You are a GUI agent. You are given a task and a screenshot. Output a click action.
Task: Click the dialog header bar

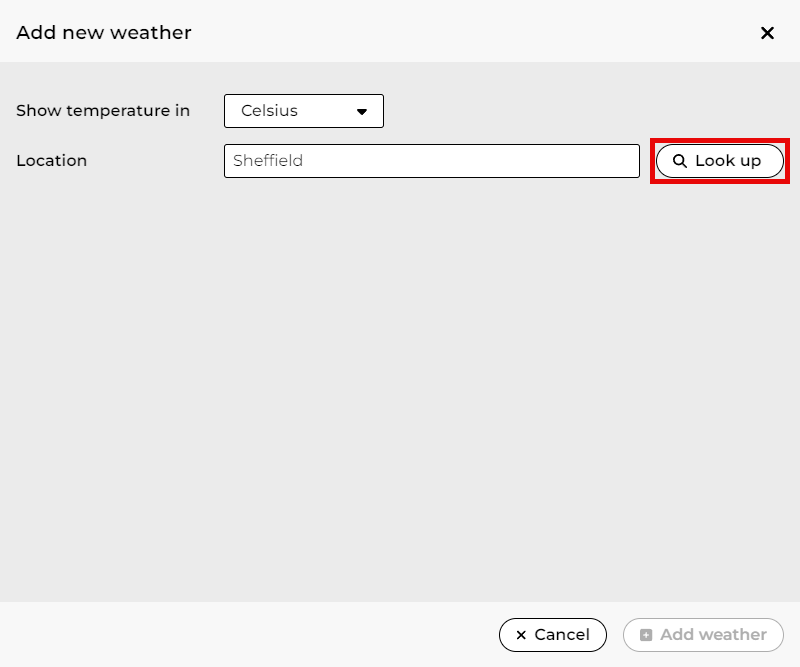[x=450, y=33]
